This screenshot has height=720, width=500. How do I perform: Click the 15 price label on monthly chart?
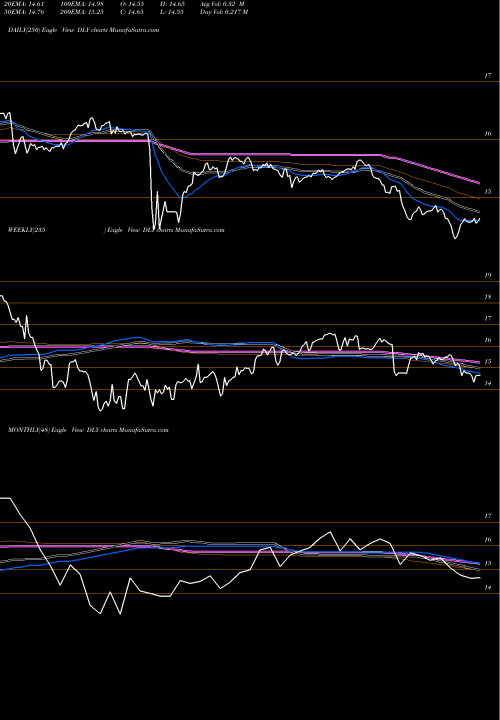(488, 563)
